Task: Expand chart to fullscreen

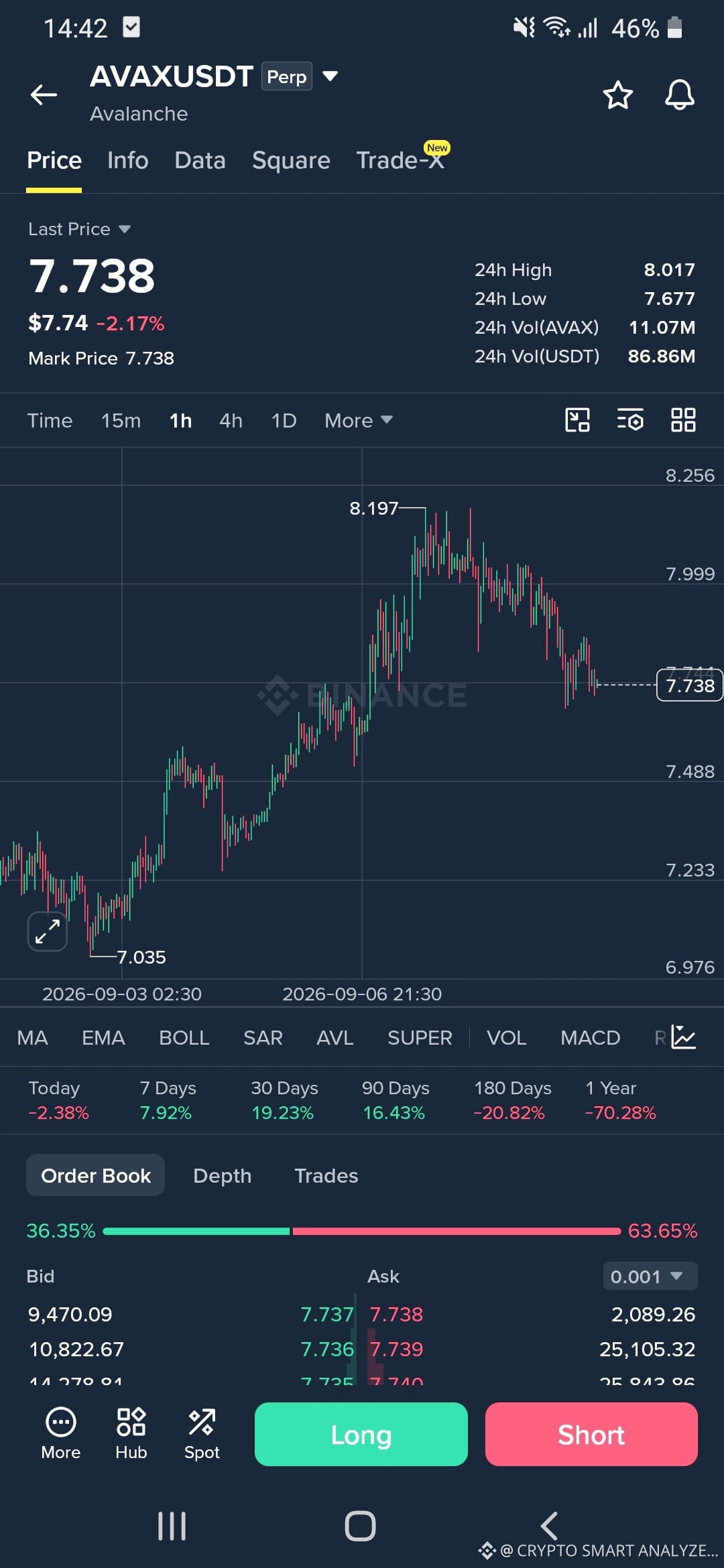Action: tap(48, 931)
